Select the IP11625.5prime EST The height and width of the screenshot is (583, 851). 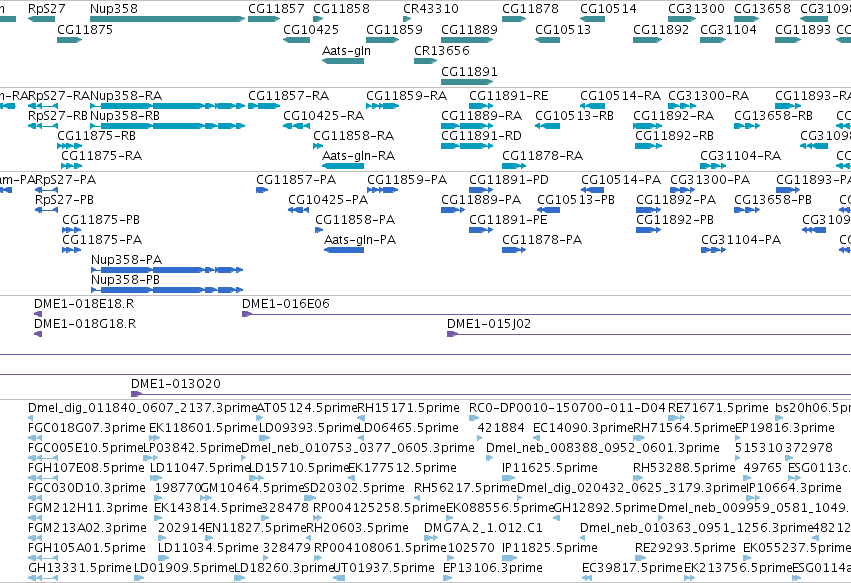pos(509,478)
